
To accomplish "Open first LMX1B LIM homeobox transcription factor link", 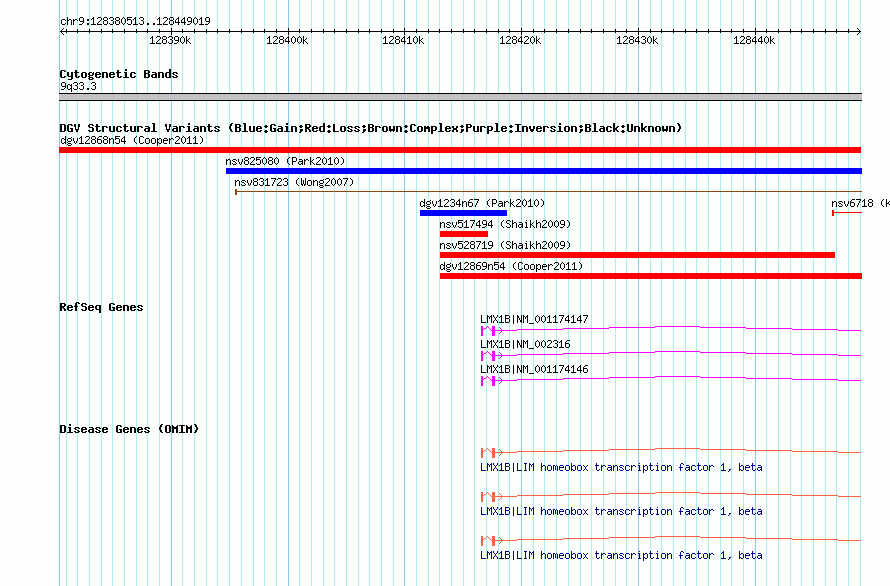I will click(x=621, y=467).
